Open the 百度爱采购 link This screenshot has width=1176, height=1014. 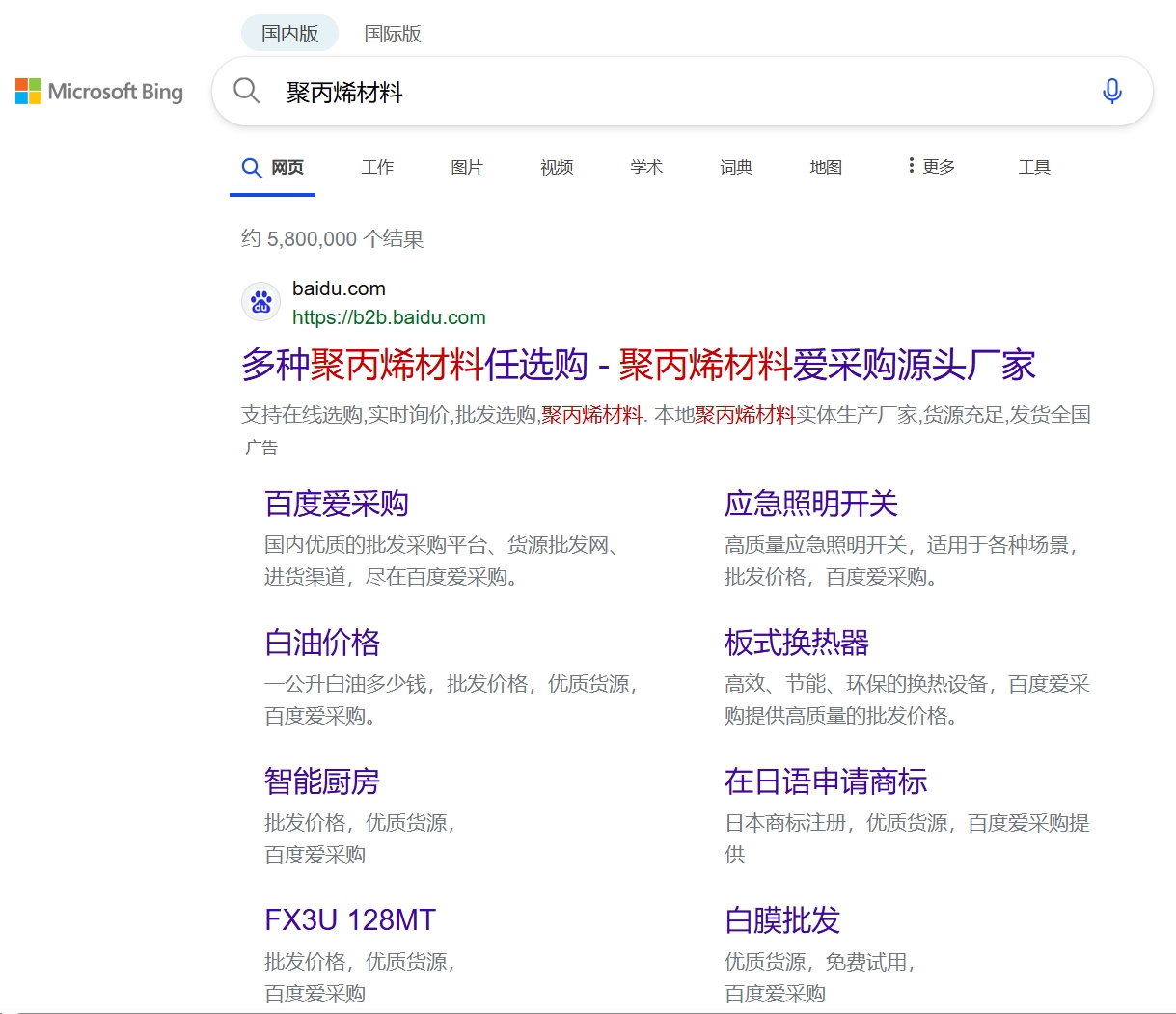pyautogui.click(x=336, y=503)
